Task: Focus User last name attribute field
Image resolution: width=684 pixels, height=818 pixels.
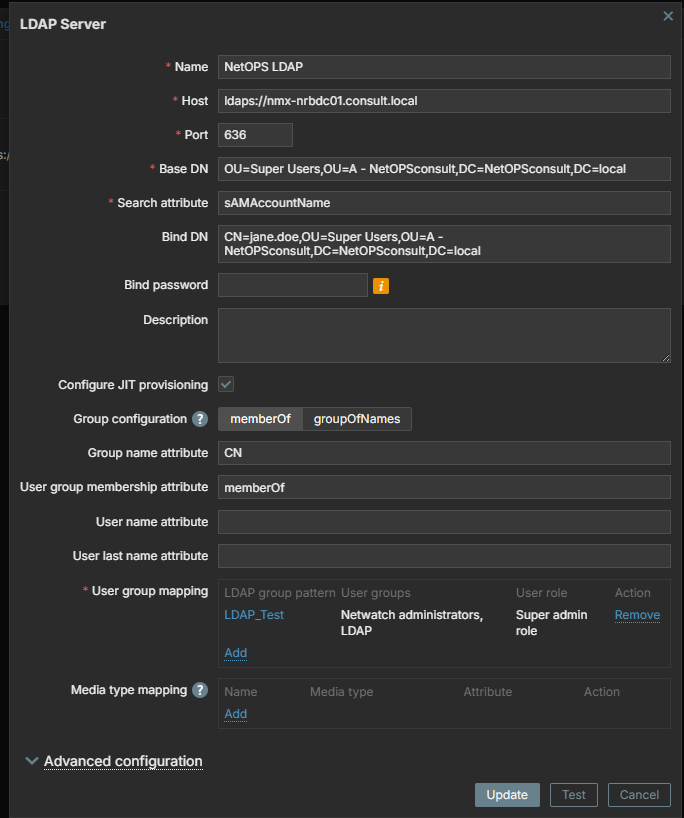Action: tap(444, 556)
